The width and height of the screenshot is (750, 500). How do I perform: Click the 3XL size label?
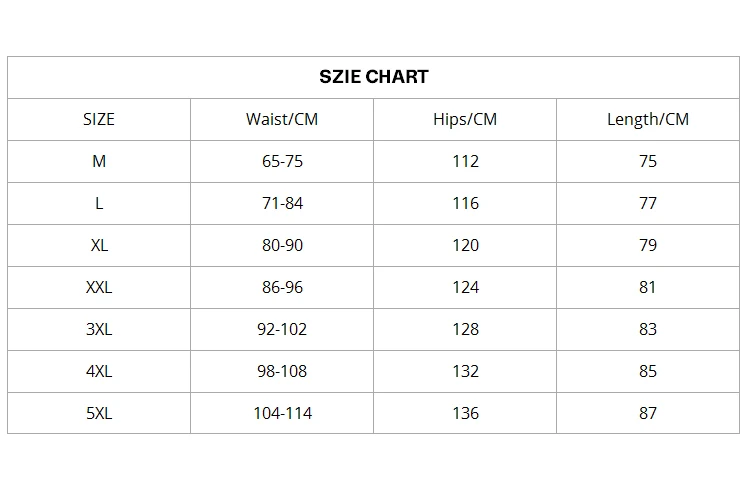[x=98, y=329]
